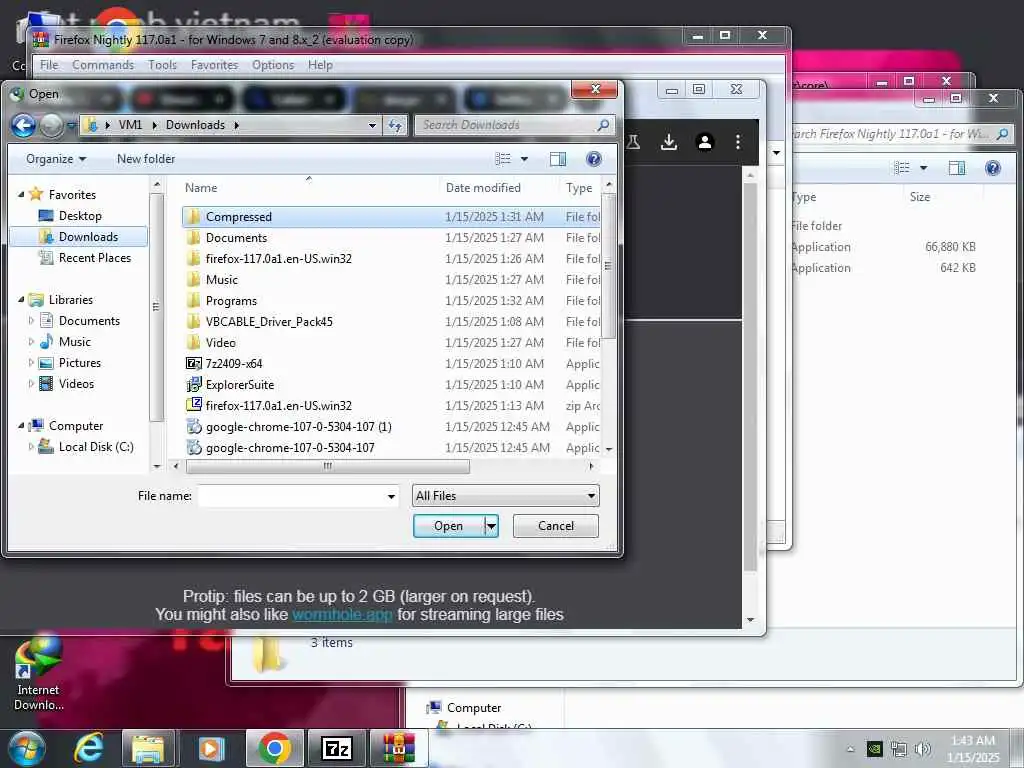Collapse the Libraries tree group
The height and width of the screenshot is (768, 1024).
click(21, 300)
